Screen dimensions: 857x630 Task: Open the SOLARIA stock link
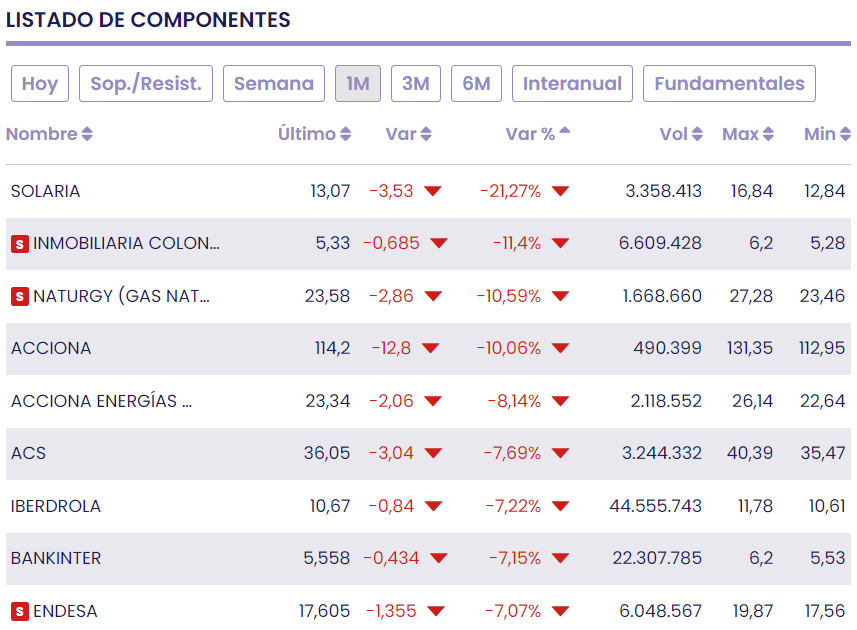(x=45, y=191)
